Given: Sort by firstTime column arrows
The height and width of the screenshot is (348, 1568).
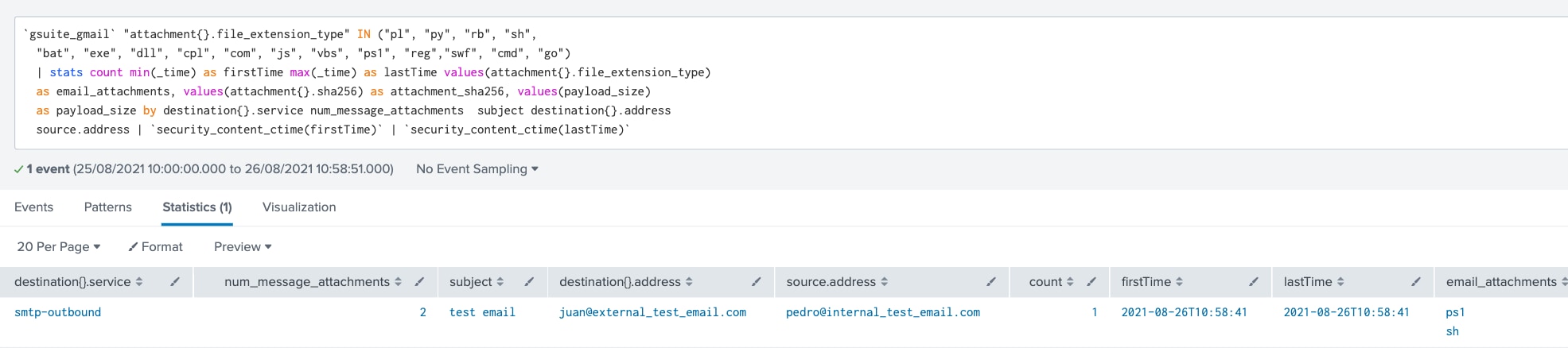Looking at the screenshot, I should [1179, 282].
